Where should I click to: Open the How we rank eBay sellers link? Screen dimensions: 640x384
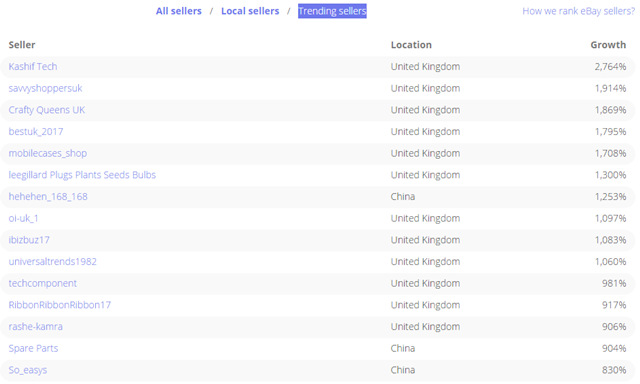point(579,11)
